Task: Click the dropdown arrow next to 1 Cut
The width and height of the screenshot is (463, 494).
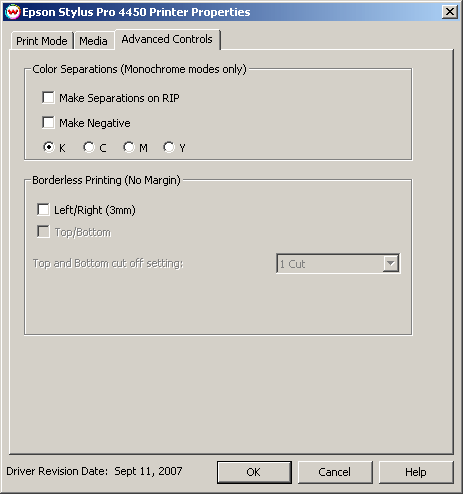Action: pyautogui.click(x=390, y=264)
